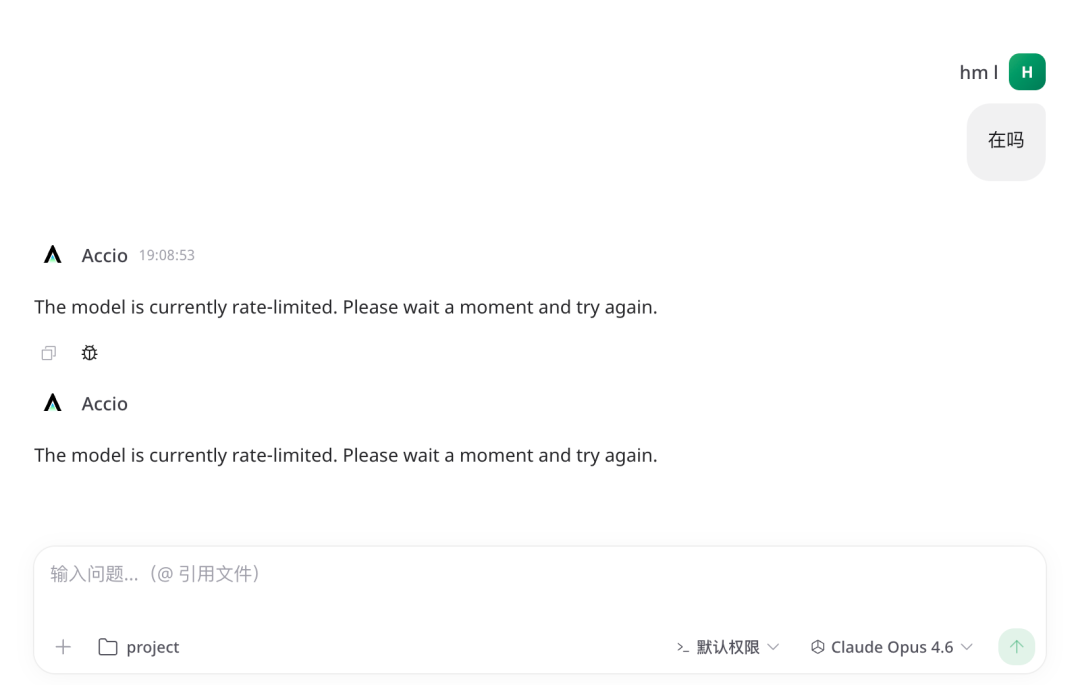Click the cube icon beside Claude Opus 4.6

[817, 647]
